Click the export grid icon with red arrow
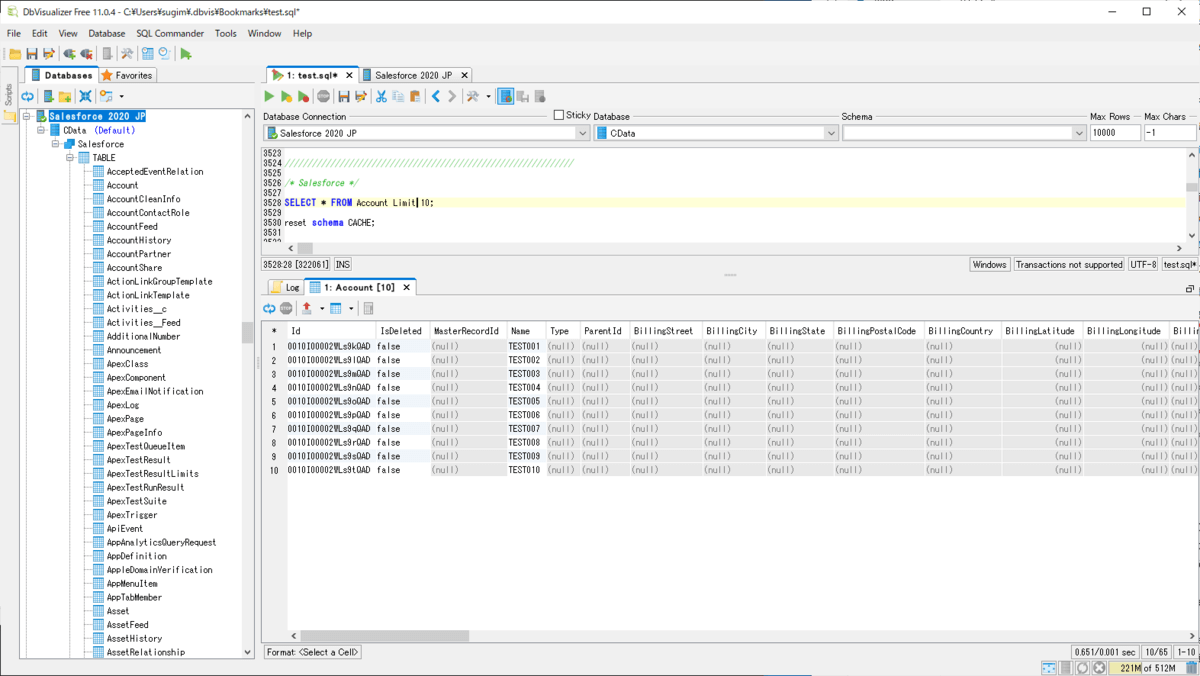 tap(307, 309)
